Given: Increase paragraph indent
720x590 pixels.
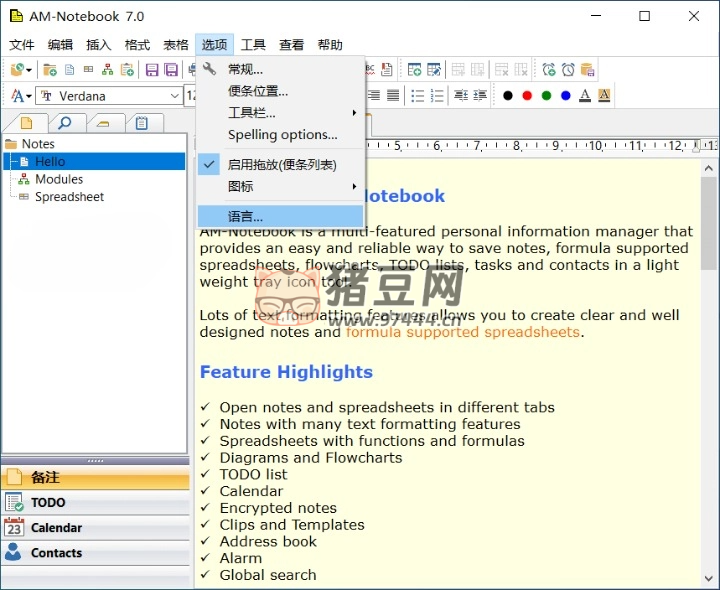Looking at the screenshot, I should point(480,96).
